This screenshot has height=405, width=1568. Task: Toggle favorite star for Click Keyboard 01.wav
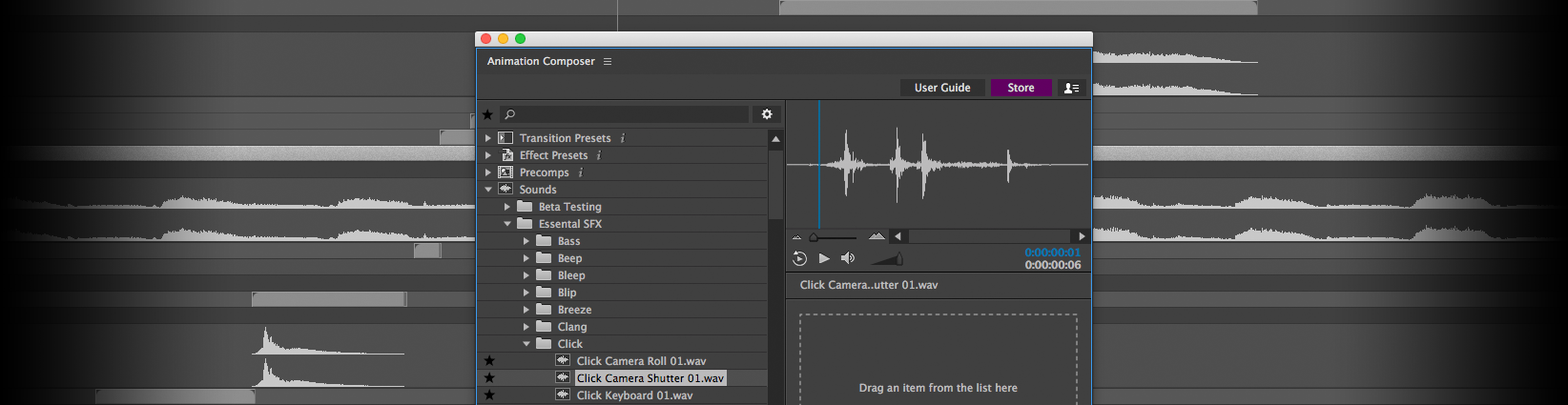click(489, 395)
